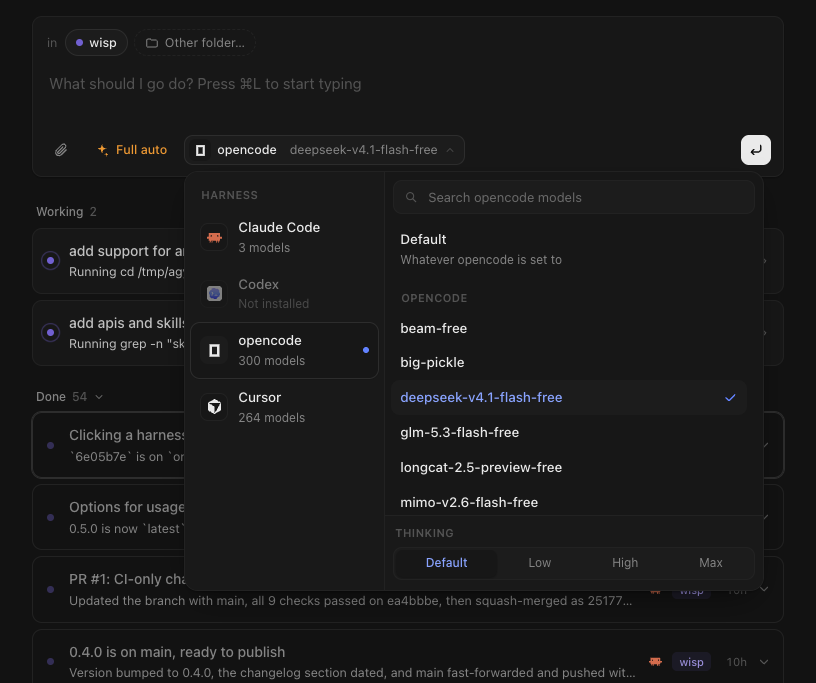Viewport: 816px width, 683px height.
Task: Focus the "Search opencode models" field
Action: (x=574, y=197)
